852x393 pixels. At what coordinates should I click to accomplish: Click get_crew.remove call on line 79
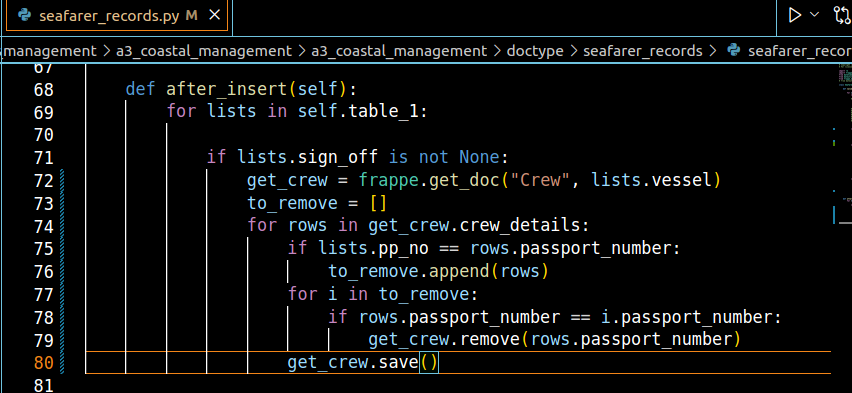point(444,339)
